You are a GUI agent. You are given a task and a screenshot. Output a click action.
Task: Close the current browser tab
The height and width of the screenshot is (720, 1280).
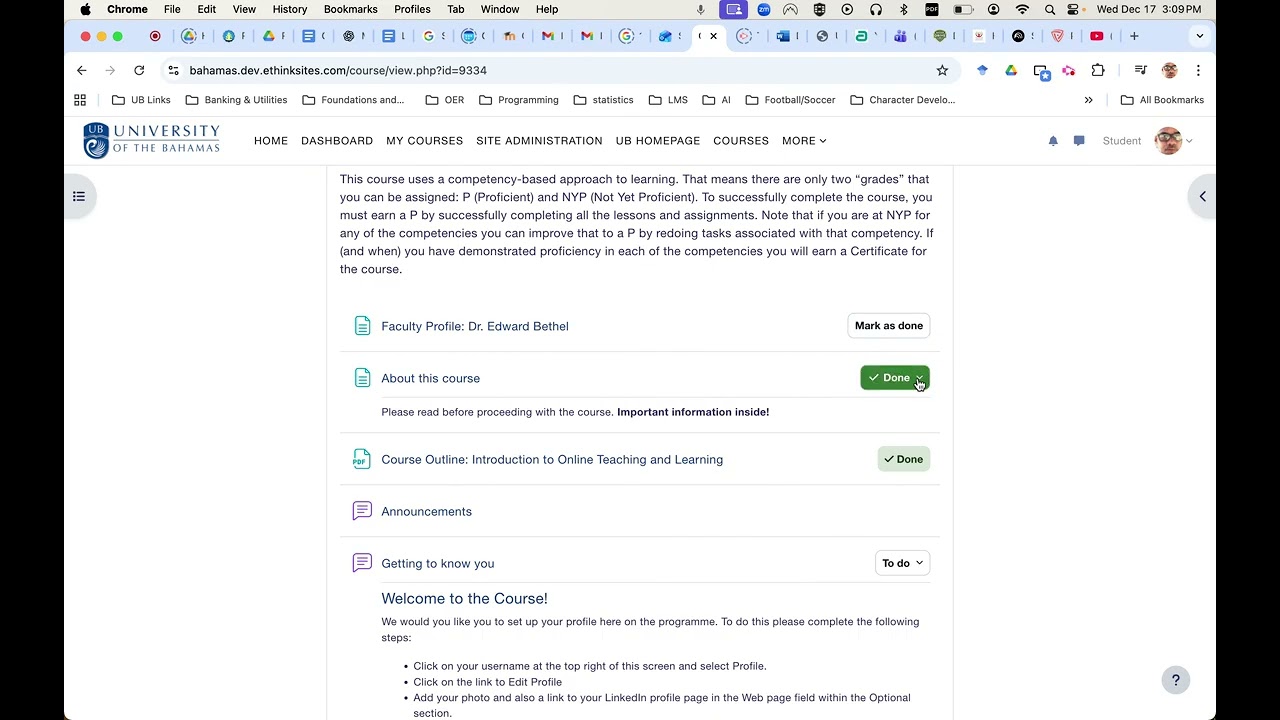coord(714,36)
